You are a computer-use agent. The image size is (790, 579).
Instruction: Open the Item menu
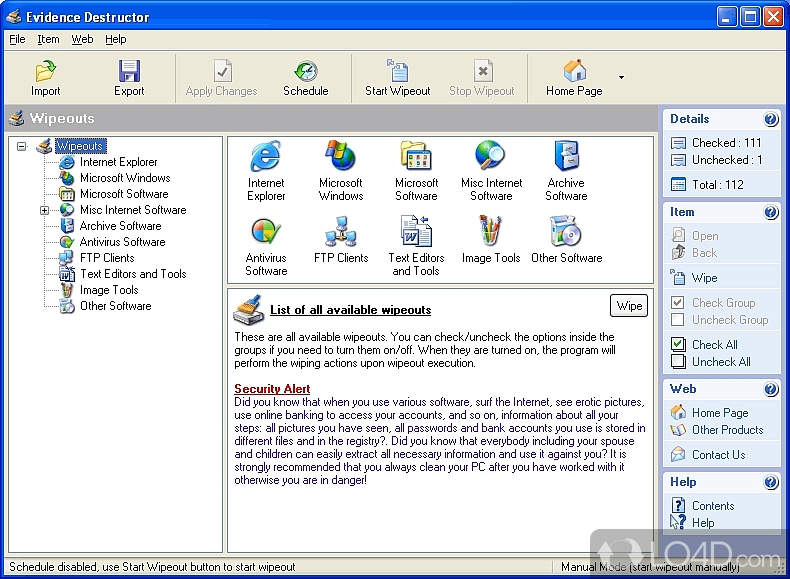point(48,39)
